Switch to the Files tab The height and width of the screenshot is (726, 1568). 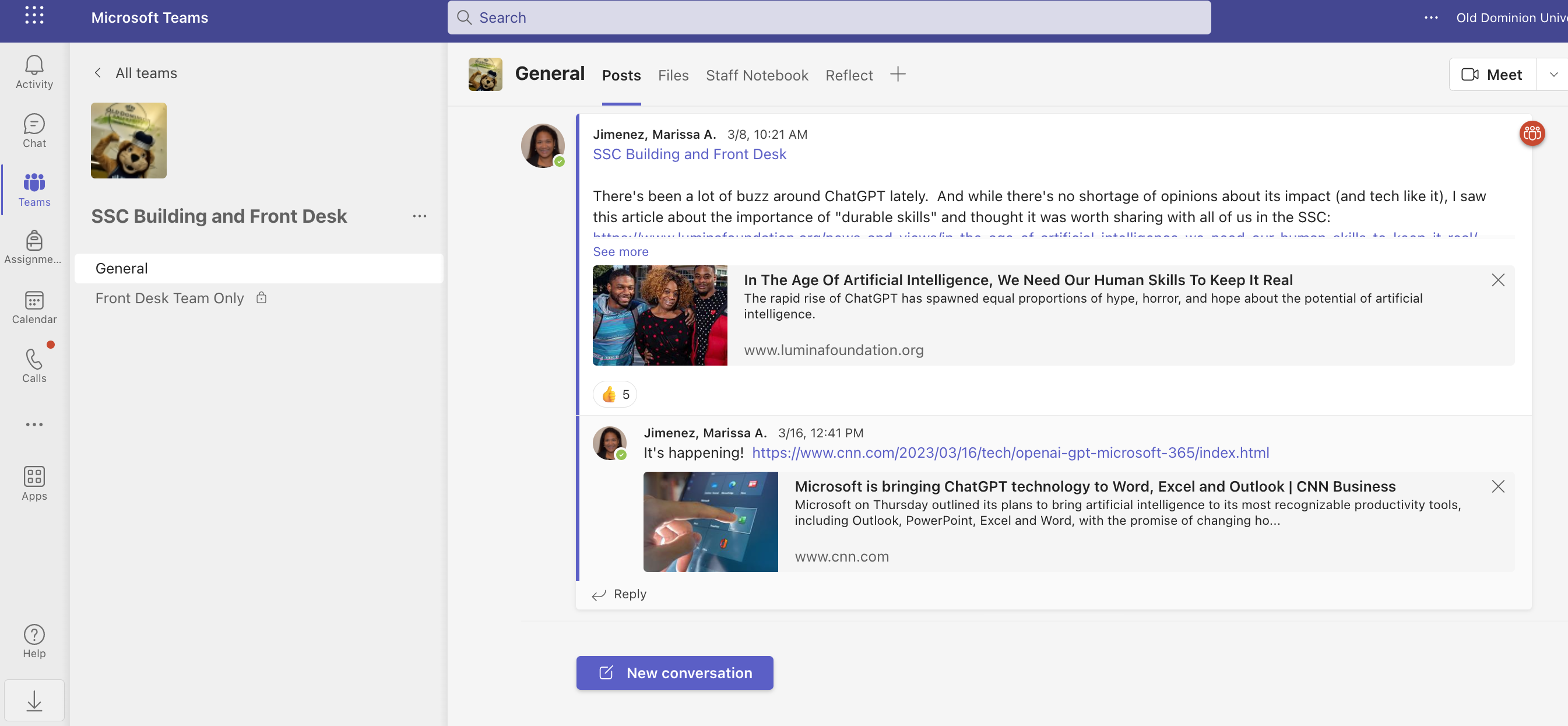pos(673,75)
